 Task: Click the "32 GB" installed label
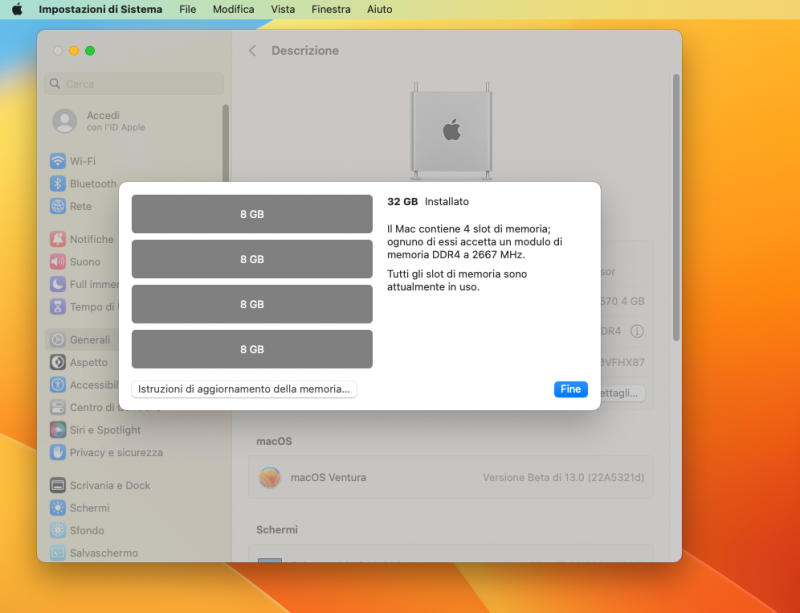403,201
